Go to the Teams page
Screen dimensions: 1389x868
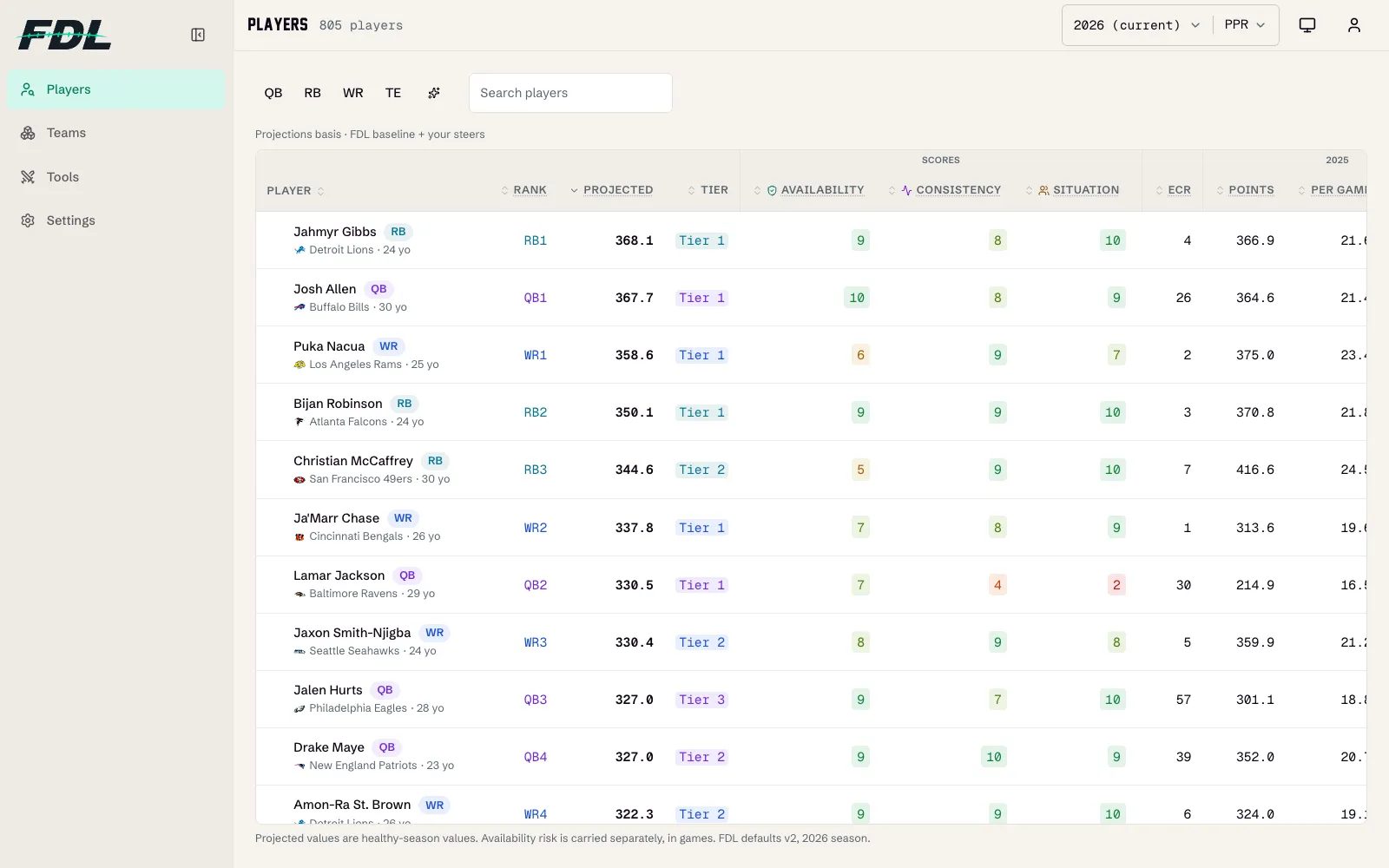[116, 133]
